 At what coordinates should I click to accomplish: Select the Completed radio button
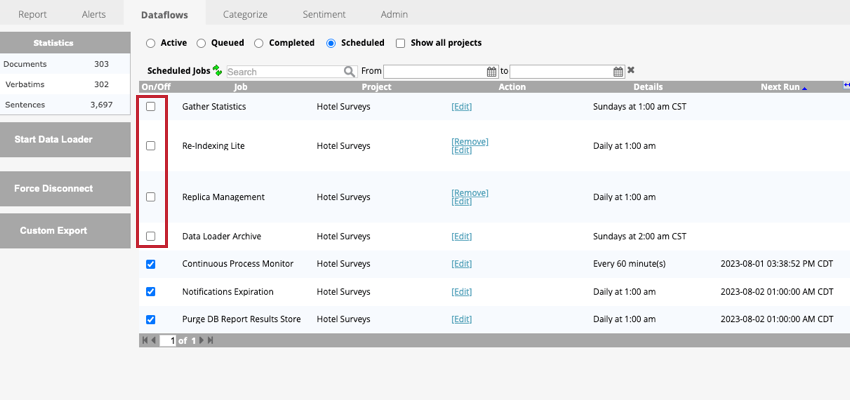tap(259, 43)
